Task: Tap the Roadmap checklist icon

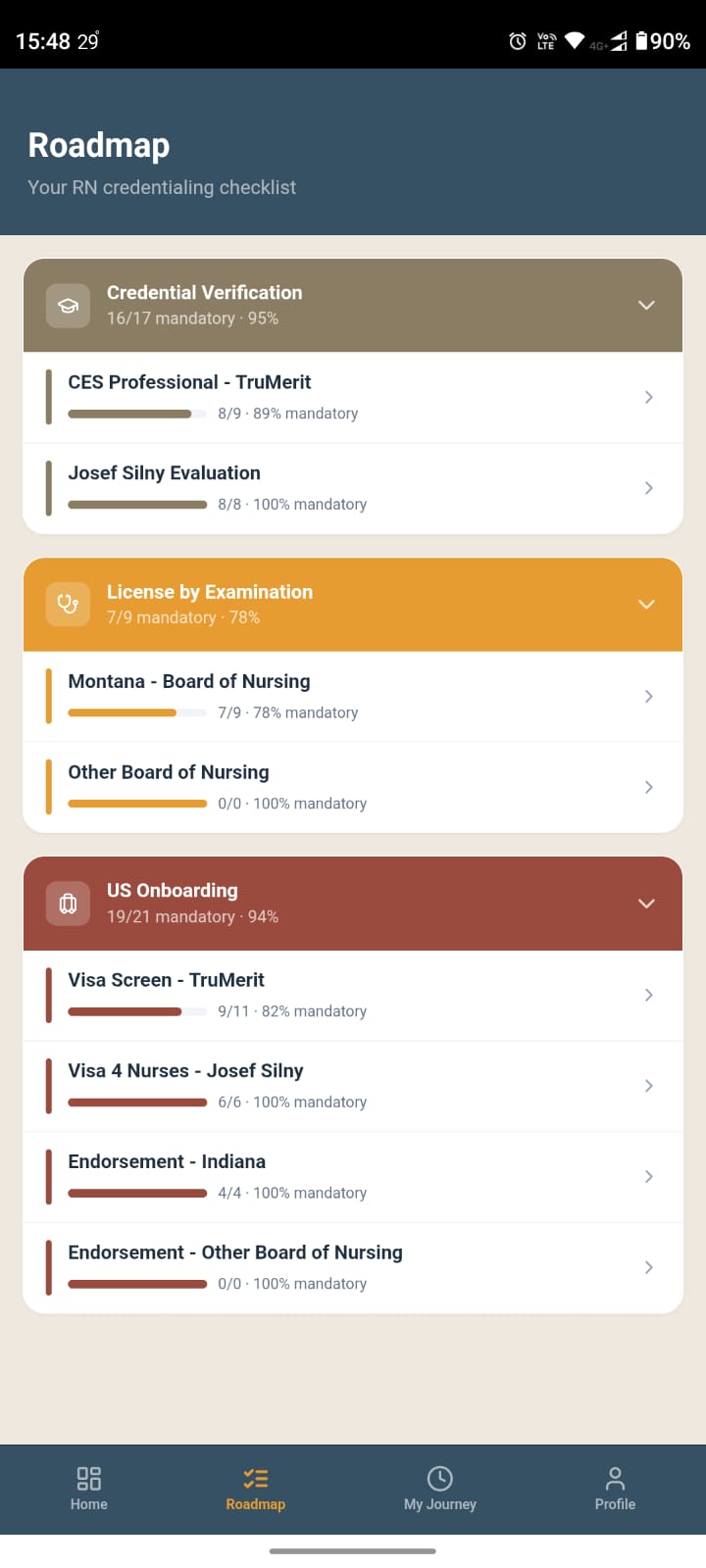Action: [255, 1478]
